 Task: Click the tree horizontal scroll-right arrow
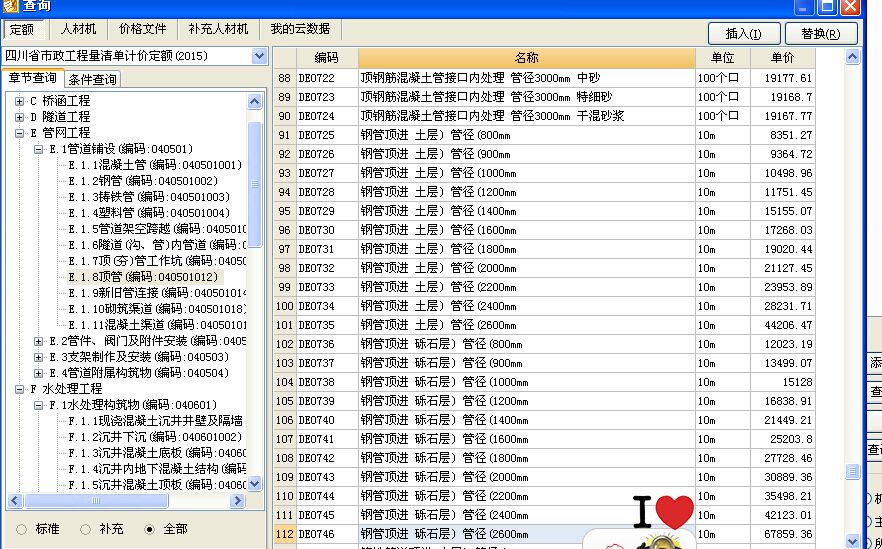point(237,501)
